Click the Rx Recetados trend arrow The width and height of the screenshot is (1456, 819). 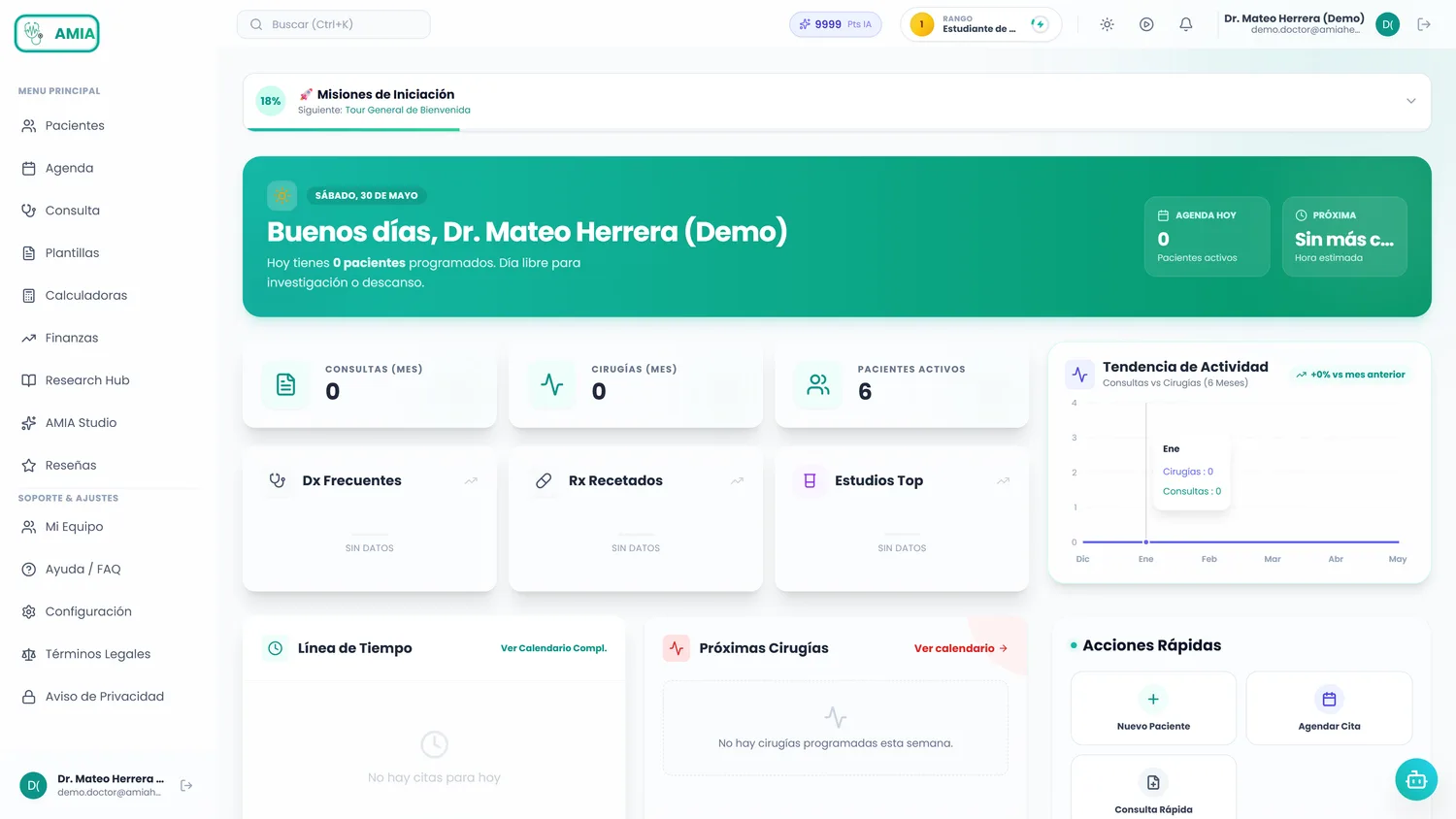[737, 480]
